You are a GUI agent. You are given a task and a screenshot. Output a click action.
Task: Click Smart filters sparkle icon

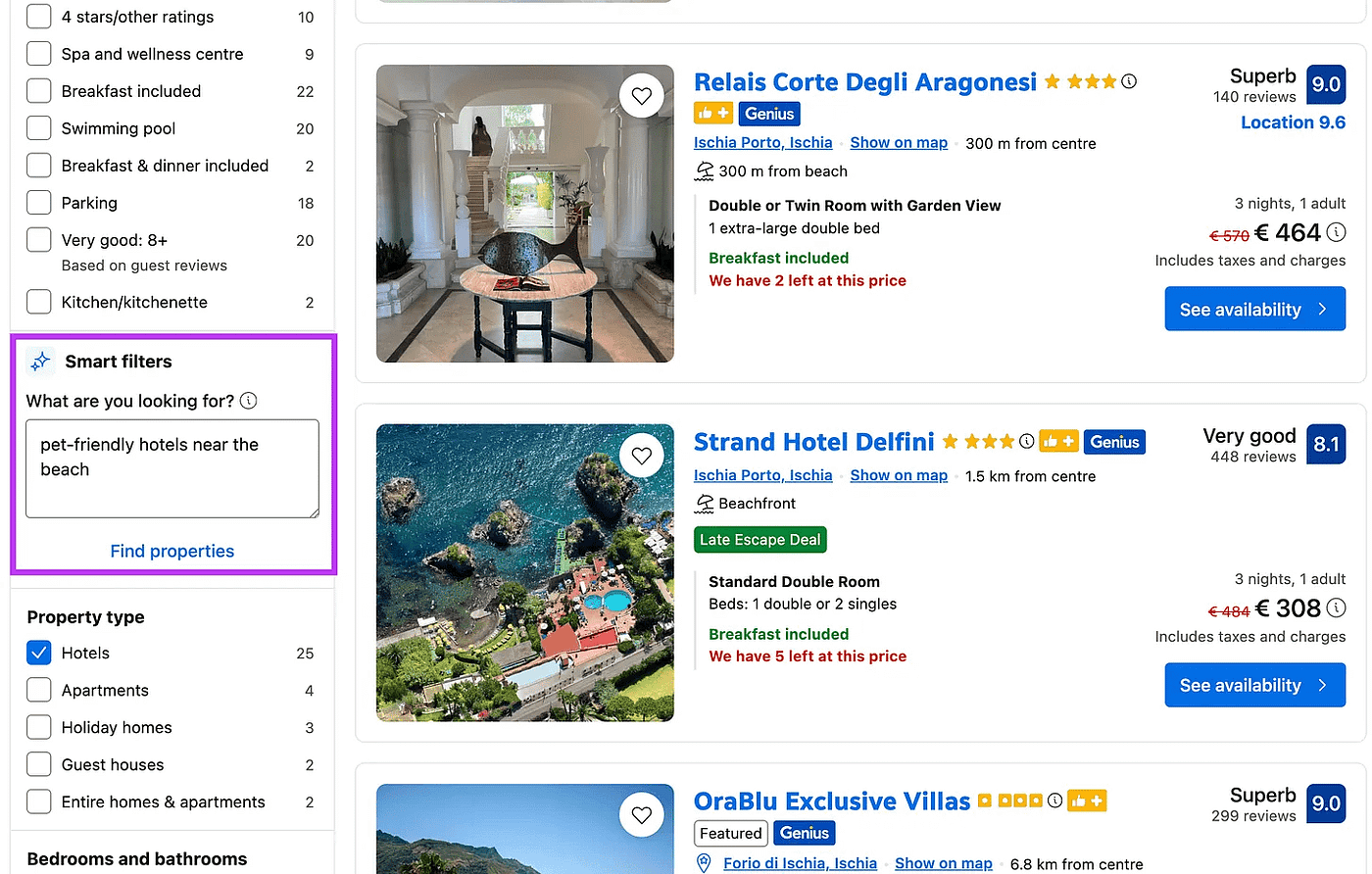pos(40,362)
